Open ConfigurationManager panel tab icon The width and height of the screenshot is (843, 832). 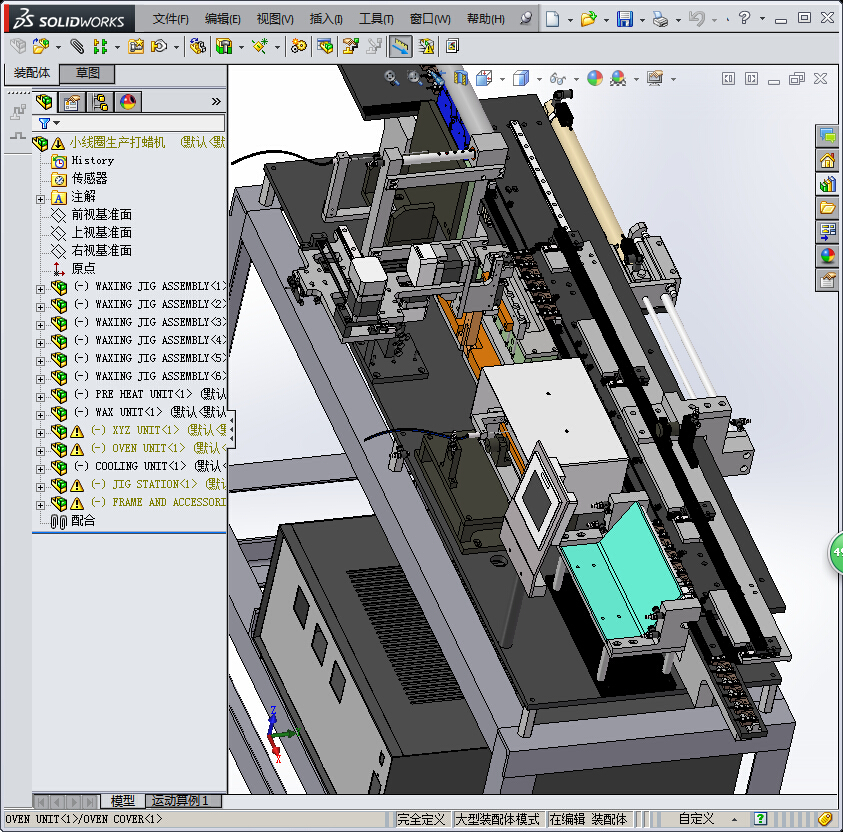[100, 102]
